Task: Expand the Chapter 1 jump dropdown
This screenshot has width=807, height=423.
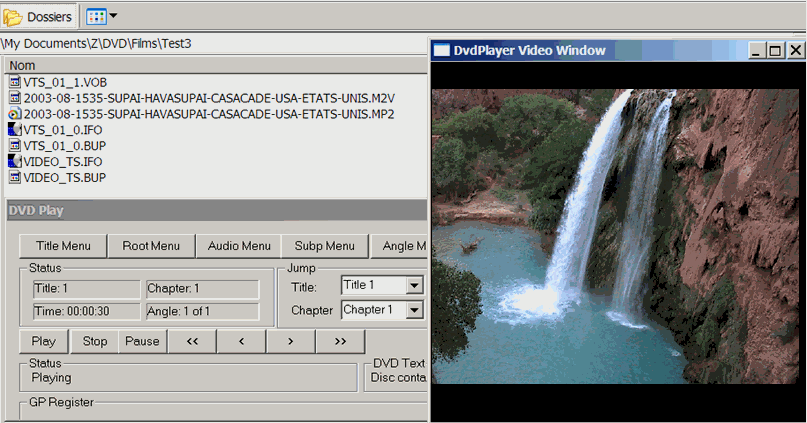Action: tap(415, 310)
